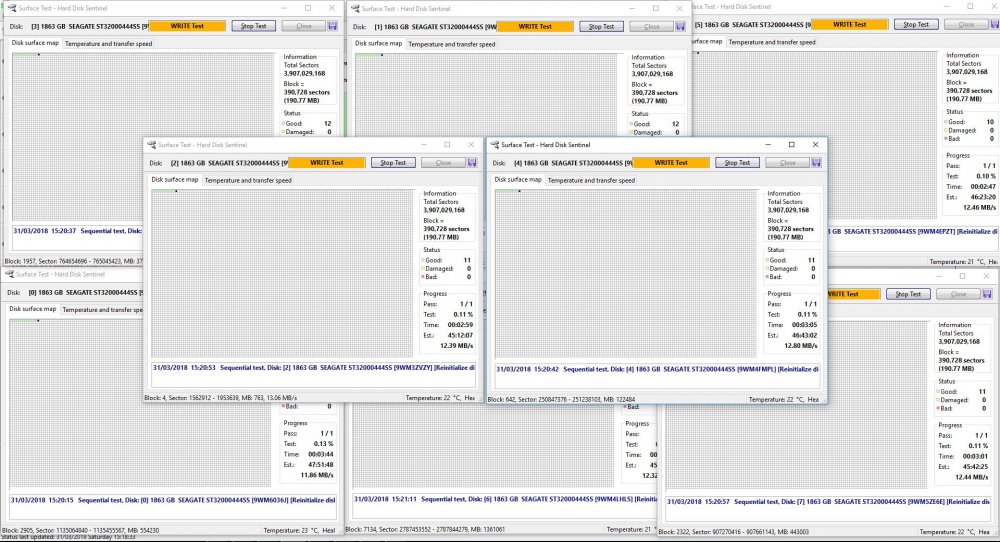1000x542 pixels.
Task: Click the 12.39 MB/s speed in Disk 2
Action: [x=457, y=346]
